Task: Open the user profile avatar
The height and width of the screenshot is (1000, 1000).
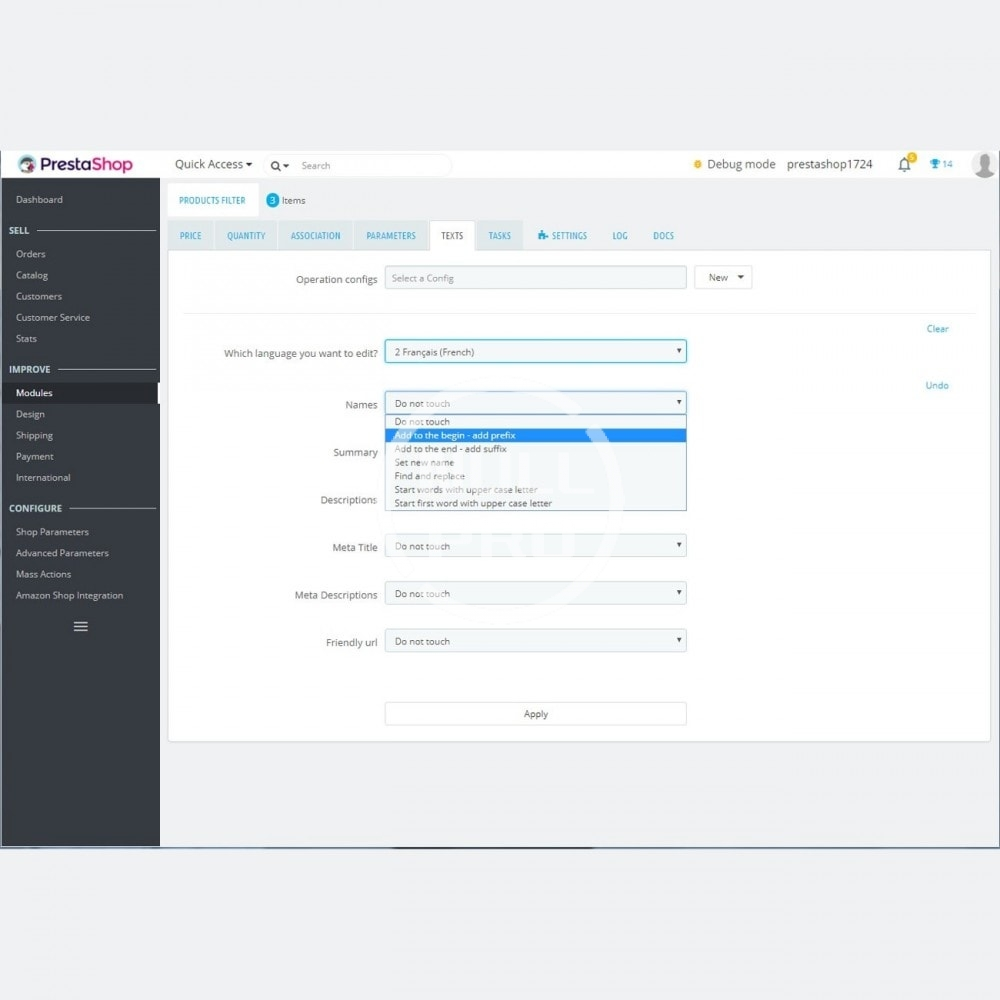Action: tap(983, 165)
